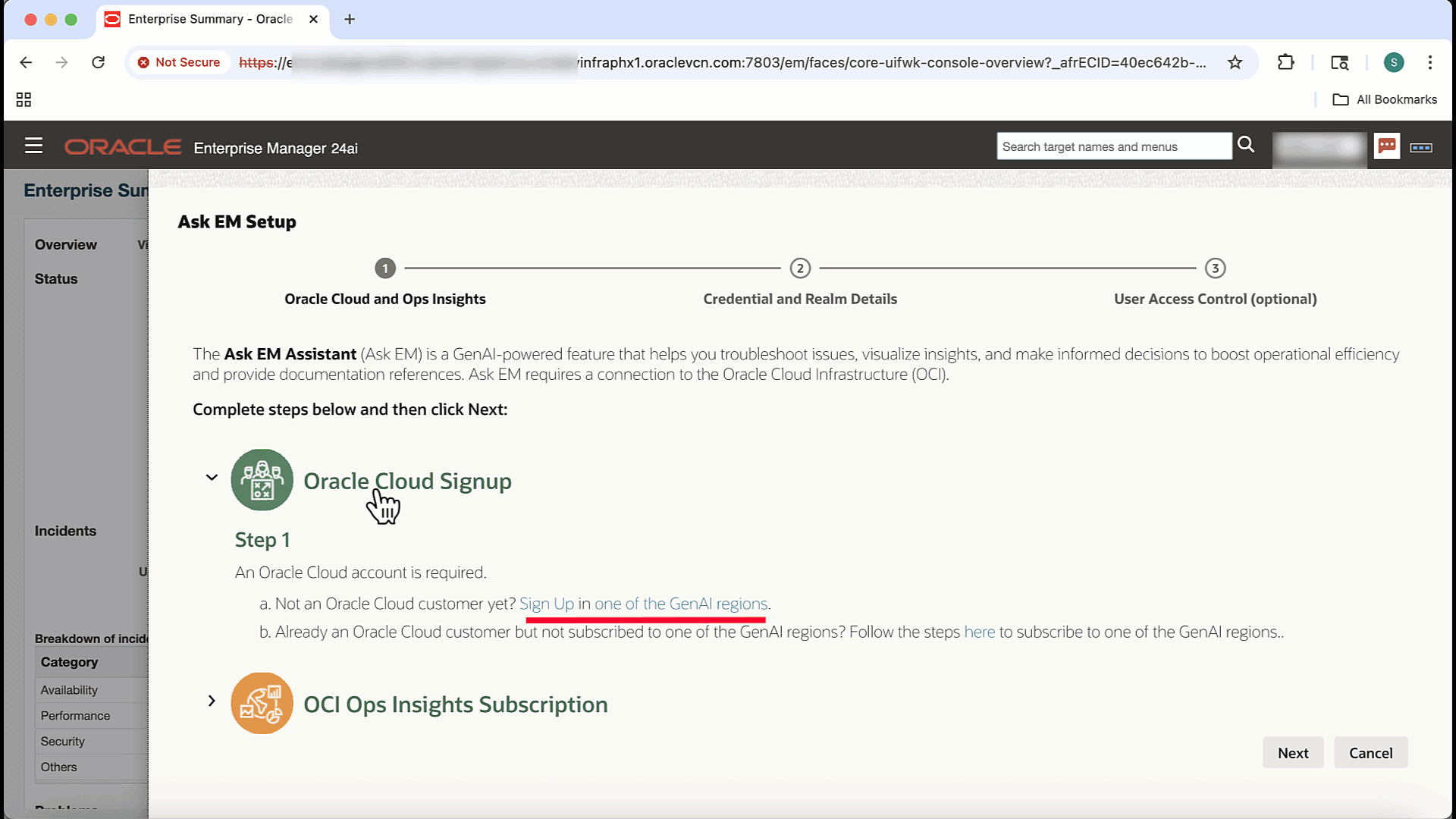Open the 'one of the GenAI regions' link
This screenshot has height=819, width=1456.
(680, 604)
